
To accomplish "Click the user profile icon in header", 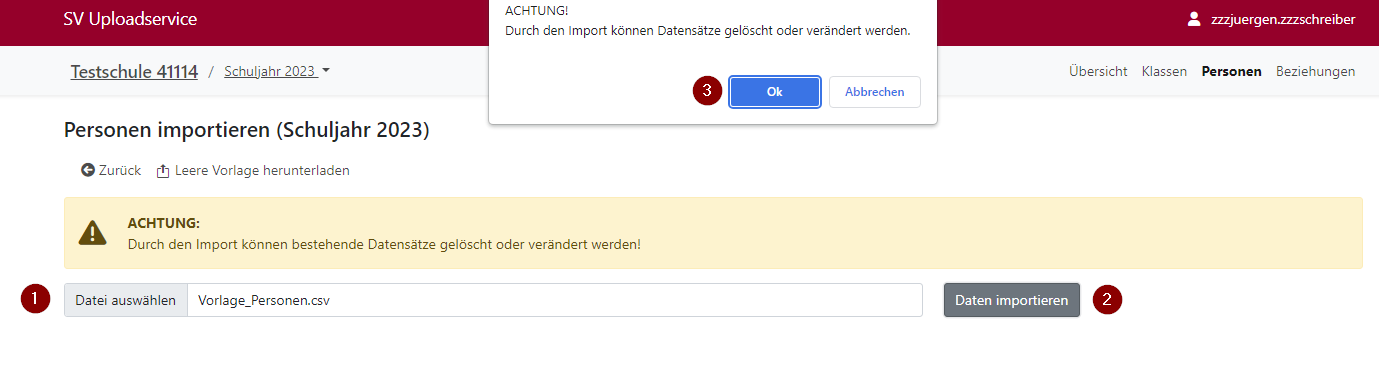I will coord(1193,19).
